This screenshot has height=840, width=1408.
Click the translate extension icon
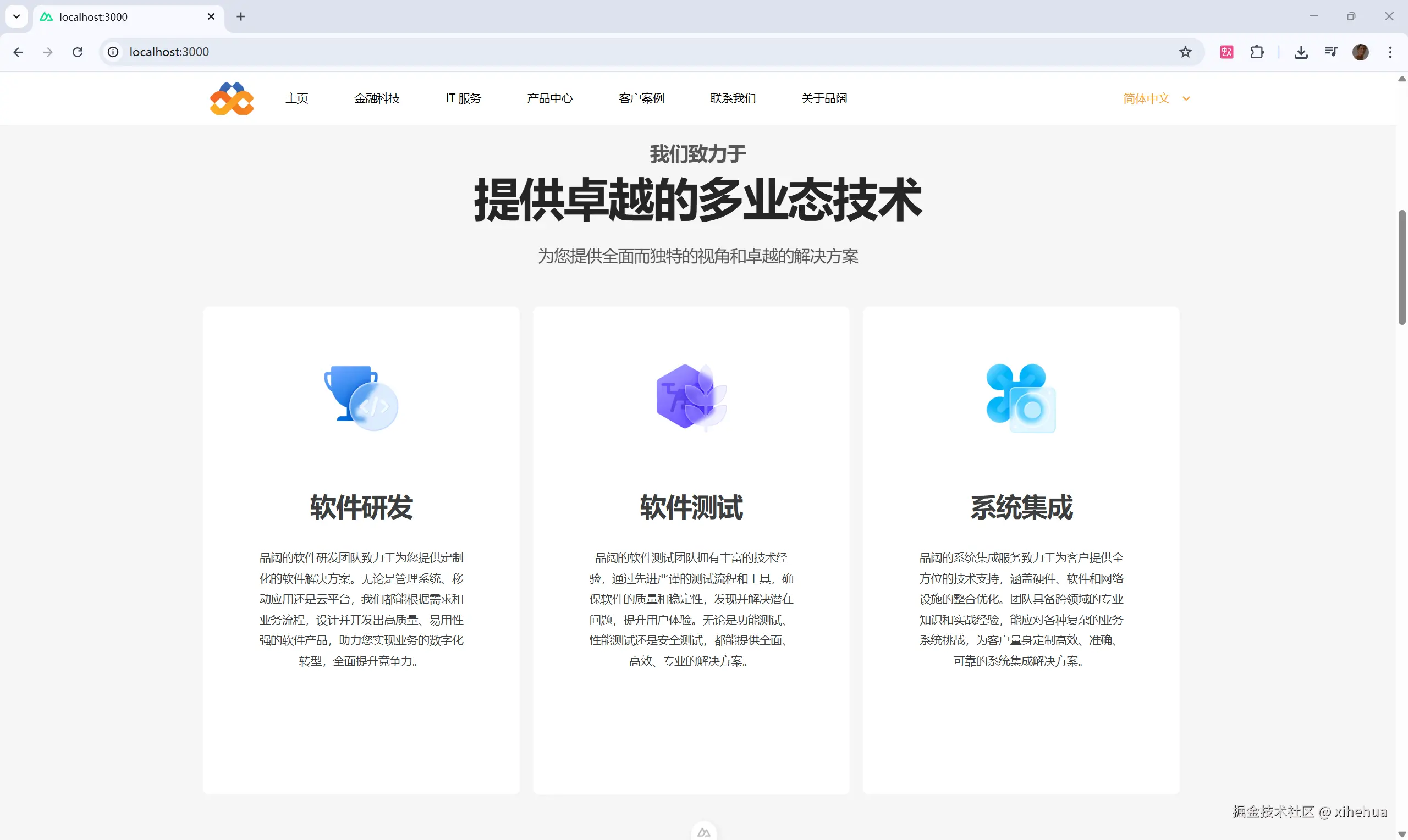point(1226,52)
